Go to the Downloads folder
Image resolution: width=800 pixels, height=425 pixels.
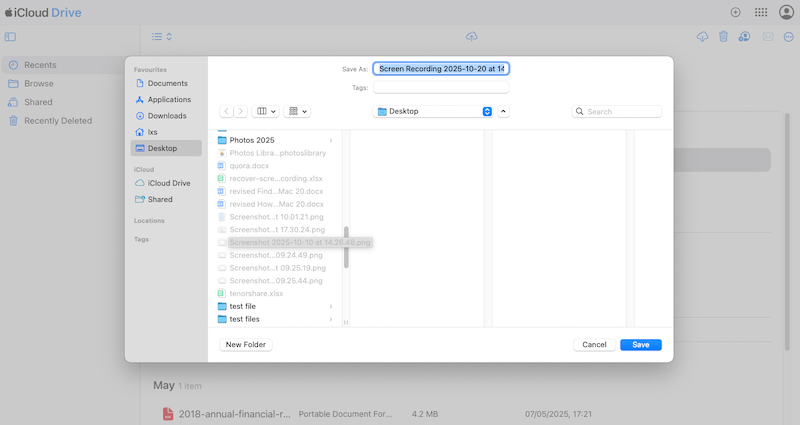(166, 116)
